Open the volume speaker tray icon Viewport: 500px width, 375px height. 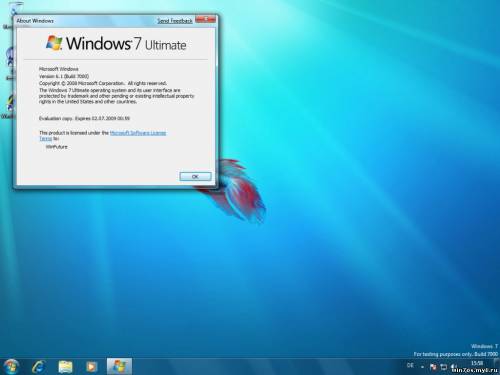click(x=454, y=367)
